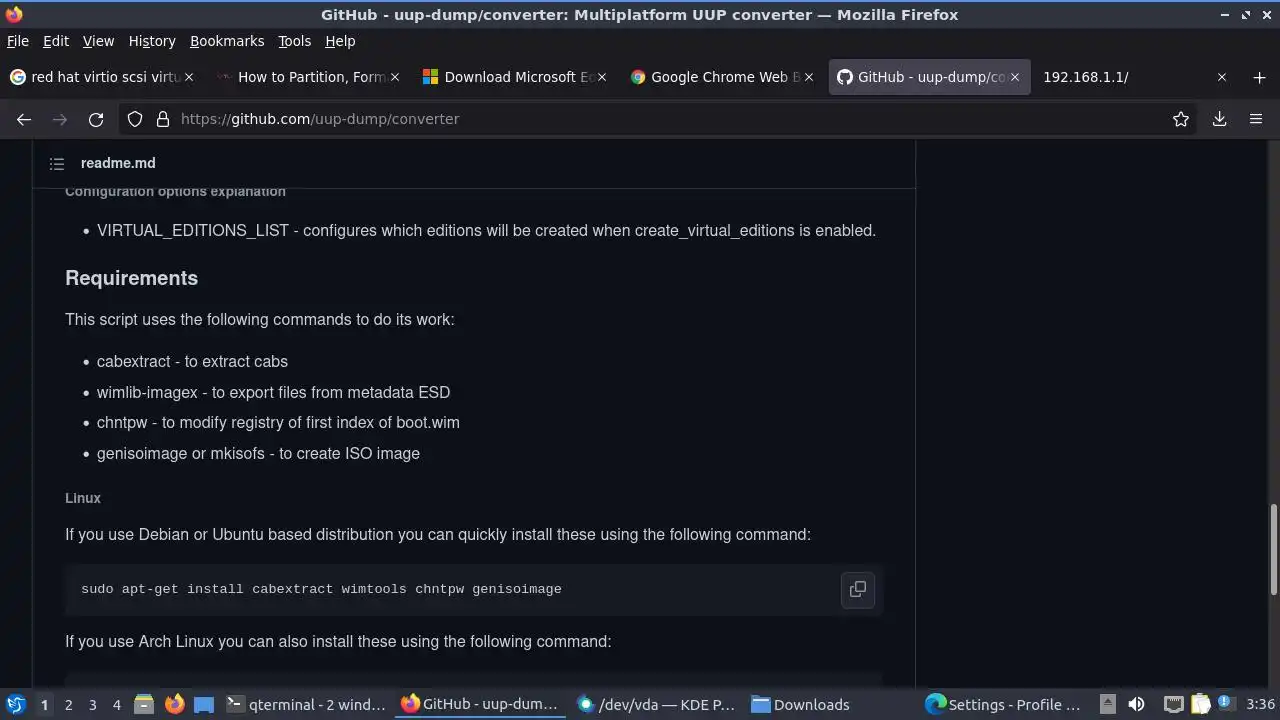Reload the current GitHub page
Screen dimensions: 1280x720
[96, 119]
